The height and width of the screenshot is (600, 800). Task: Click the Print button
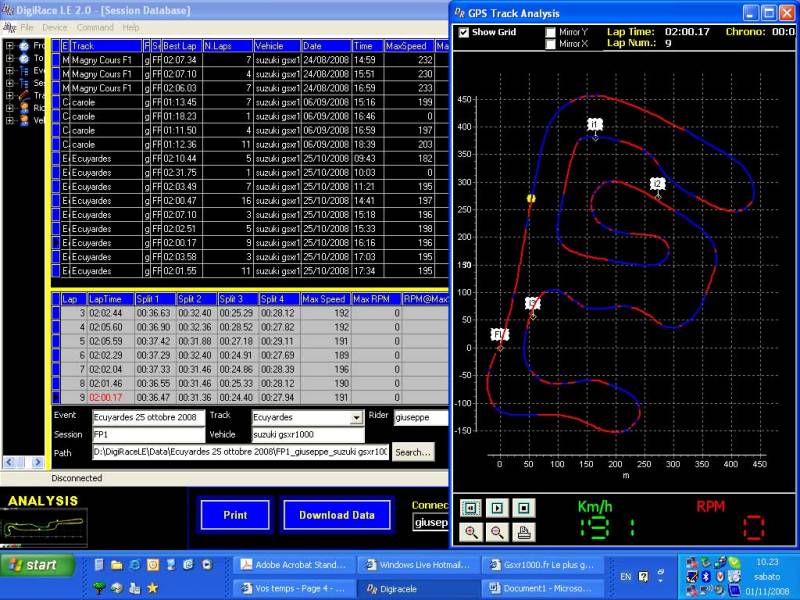tap(235, 515)
